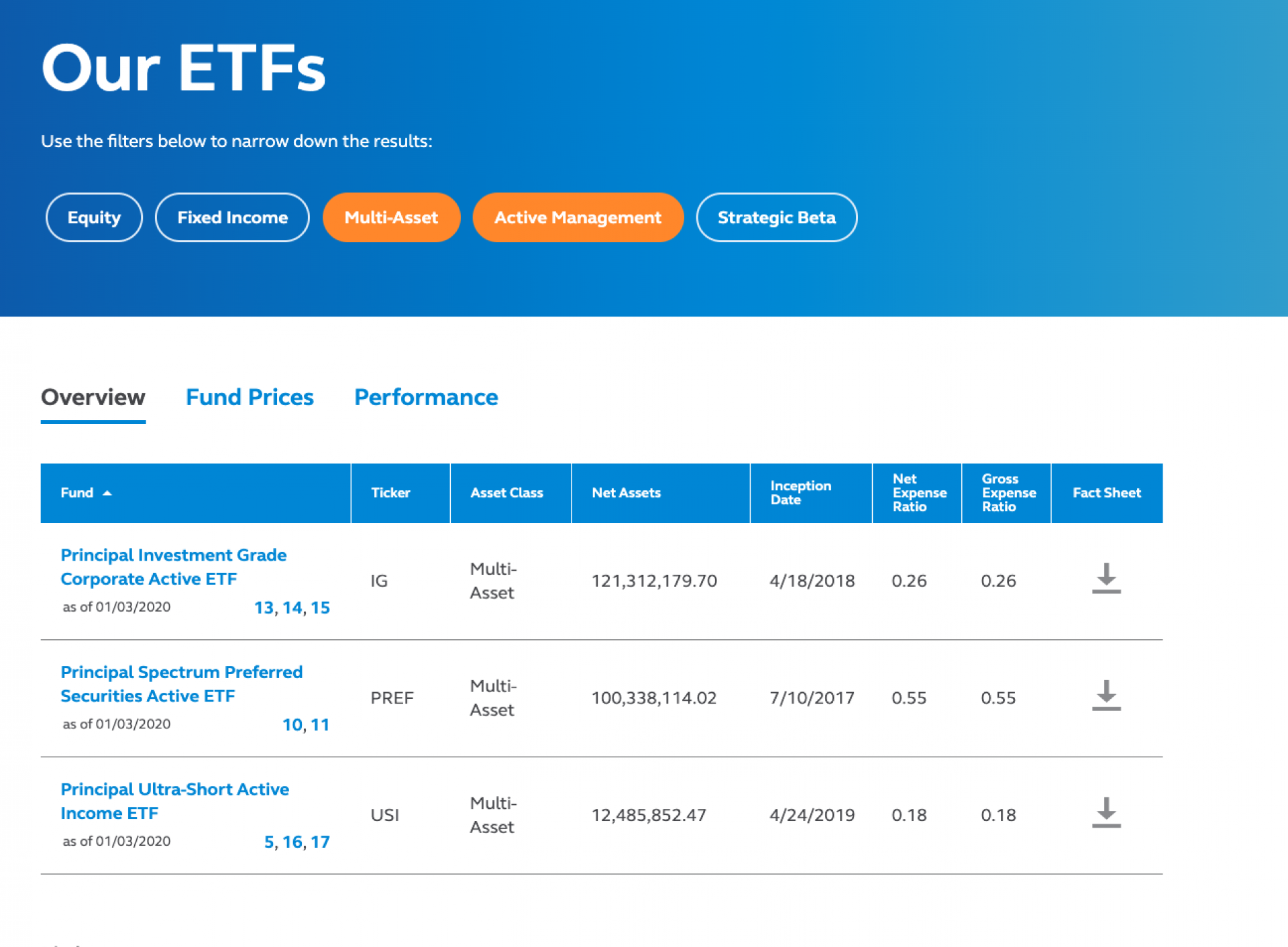Click footnote 10 on PREF fund

pyautogui.click(x=292, y=725)
